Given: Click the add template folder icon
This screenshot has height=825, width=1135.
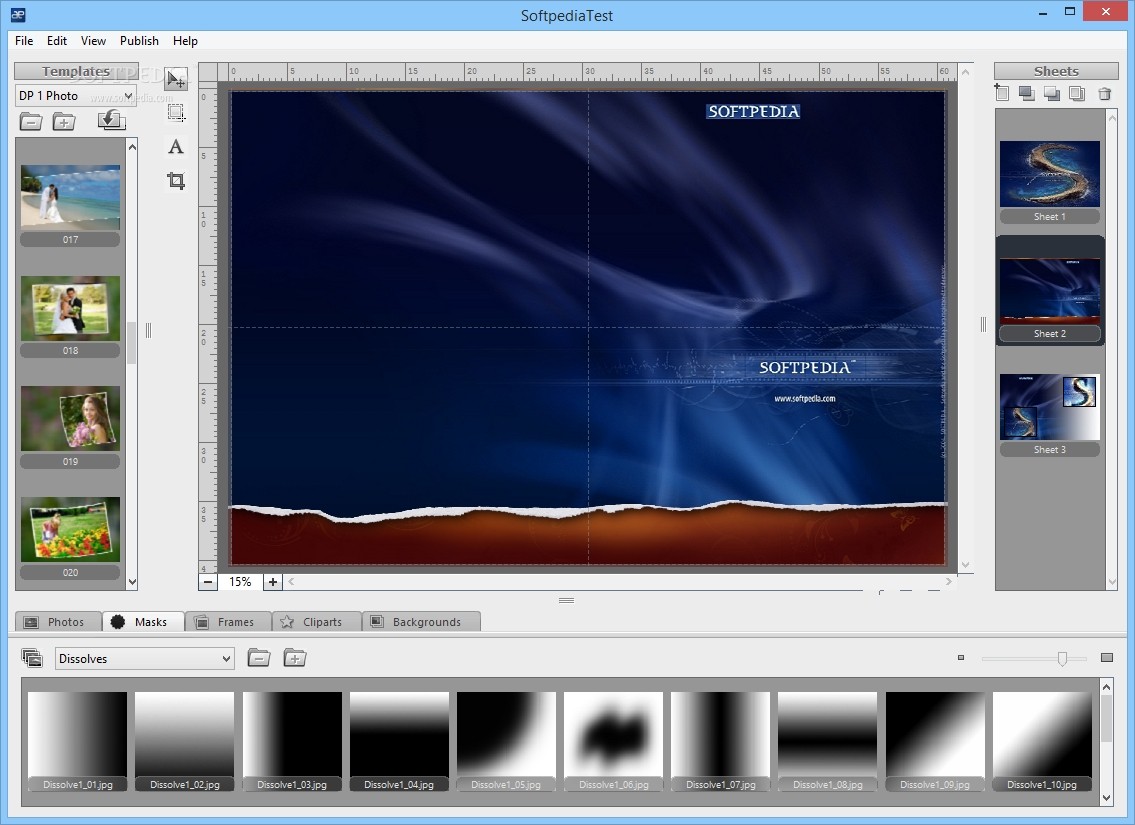Looking at the screenshot, I should tap(64, 122).
